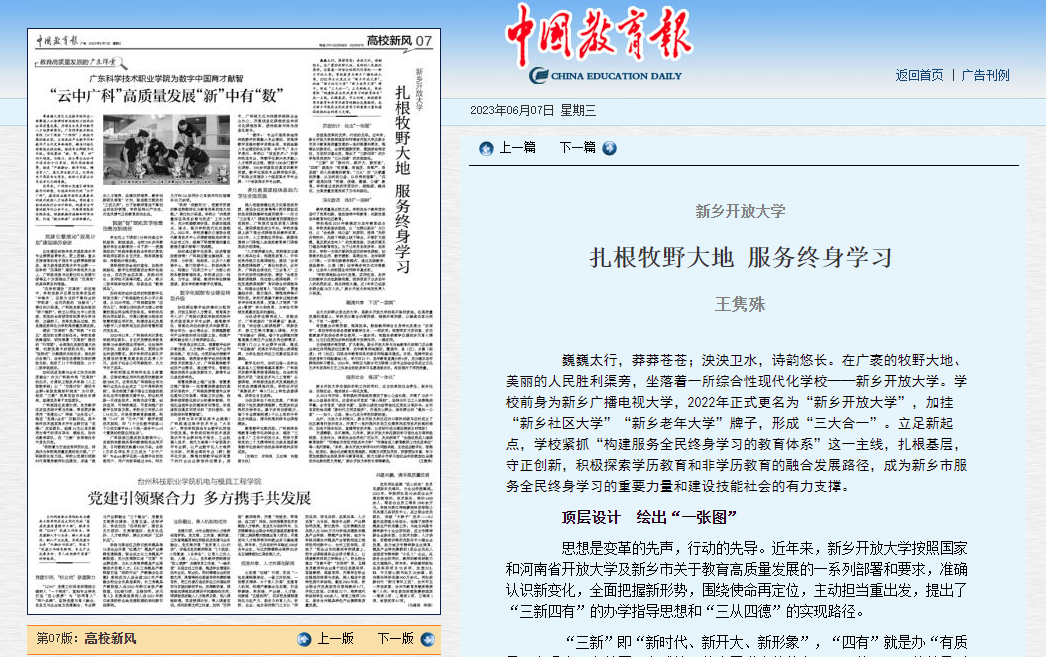Select 下一版 next page text link
The width and height of the screenshot is (1046, 657).
(395, 639)
